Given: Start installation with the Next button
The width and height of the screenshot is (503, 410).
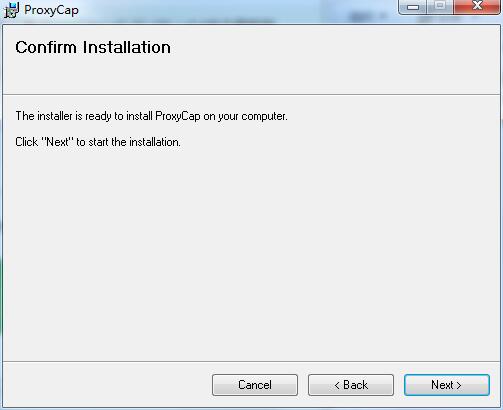Looking at the screenshot, I should click(x=447, y=385).
